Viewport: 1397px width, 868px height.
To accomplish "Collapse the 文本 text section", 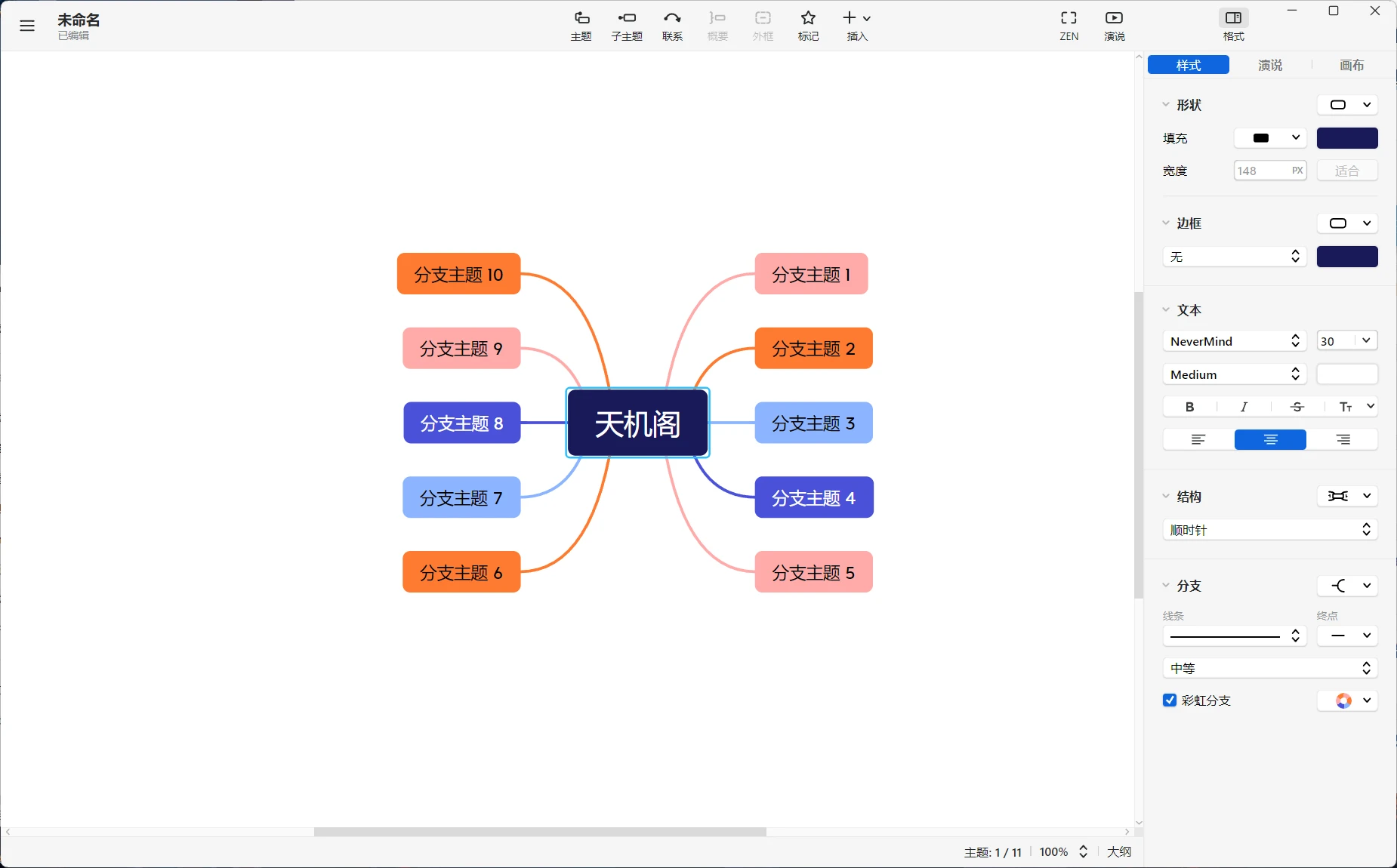I will pos(1166,310).
